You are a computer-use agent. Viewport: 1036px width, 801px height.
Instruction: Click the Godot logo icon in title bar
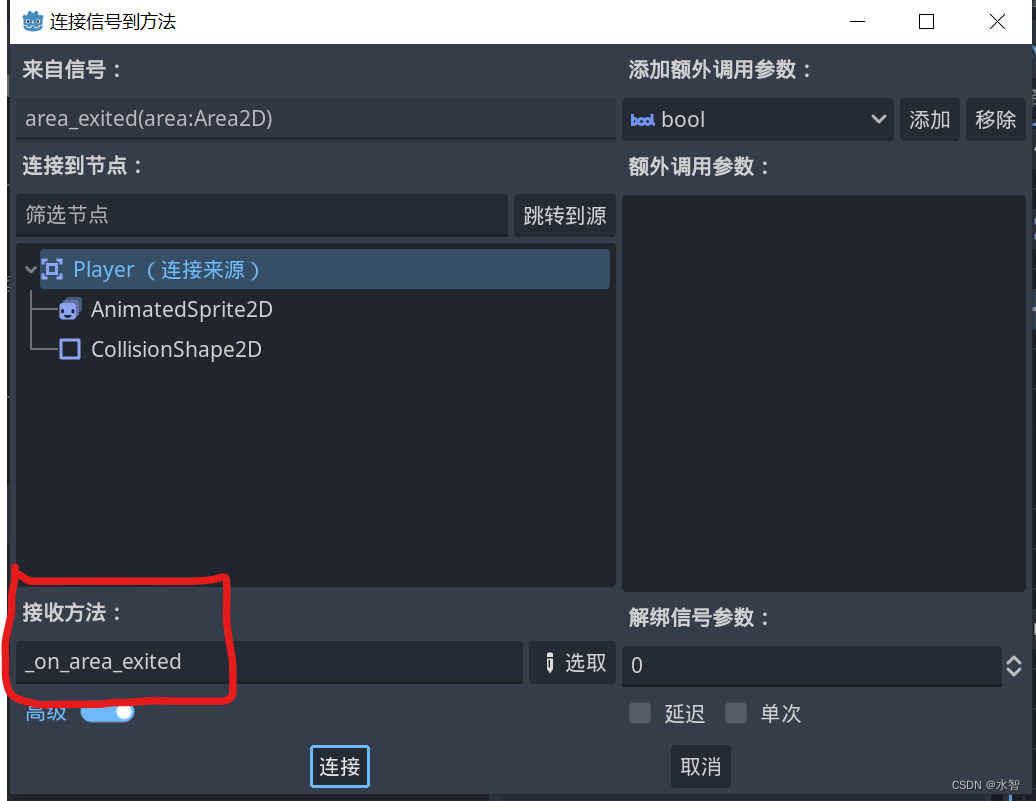point(32,21)
